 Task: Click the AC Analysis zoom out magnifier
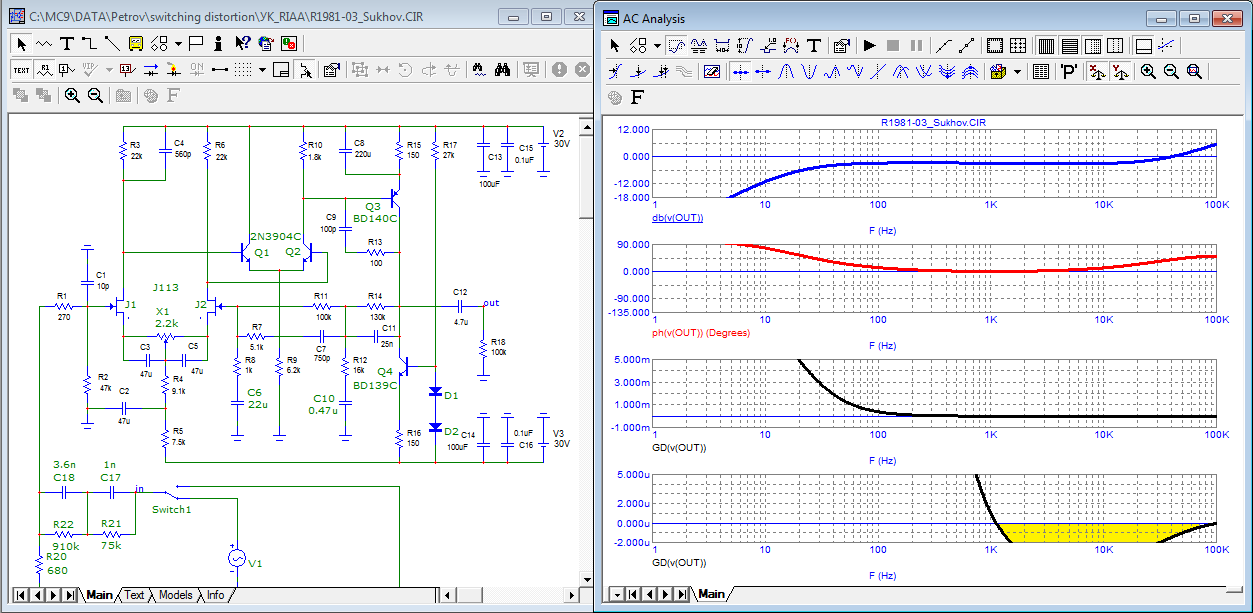click(1171, 71)
